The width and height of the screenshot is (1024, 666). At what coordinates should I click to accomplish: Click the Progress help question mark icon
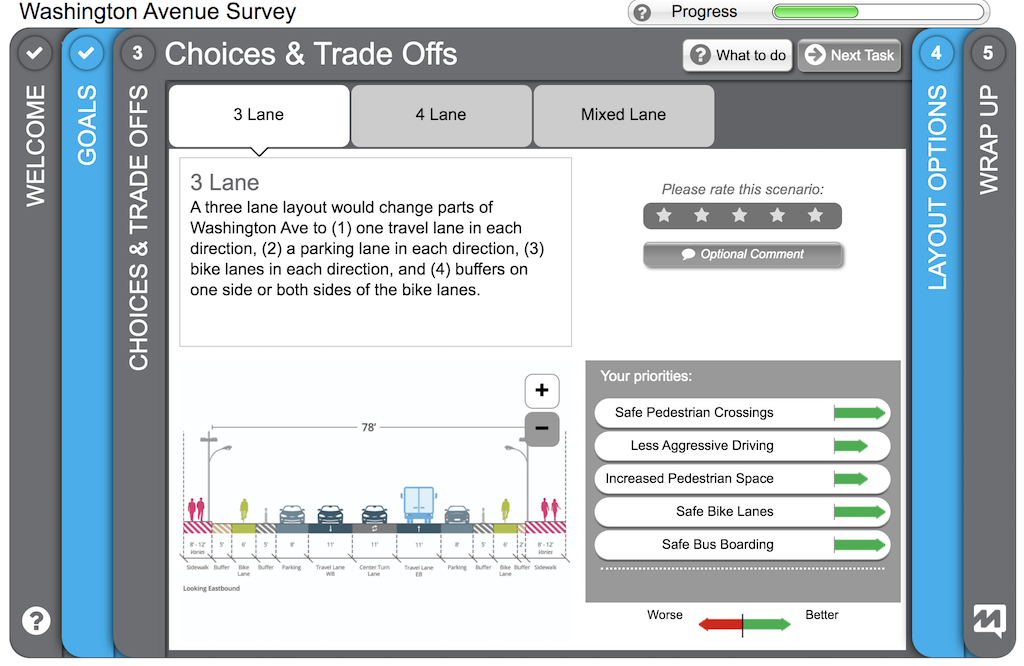coord(643,13)
